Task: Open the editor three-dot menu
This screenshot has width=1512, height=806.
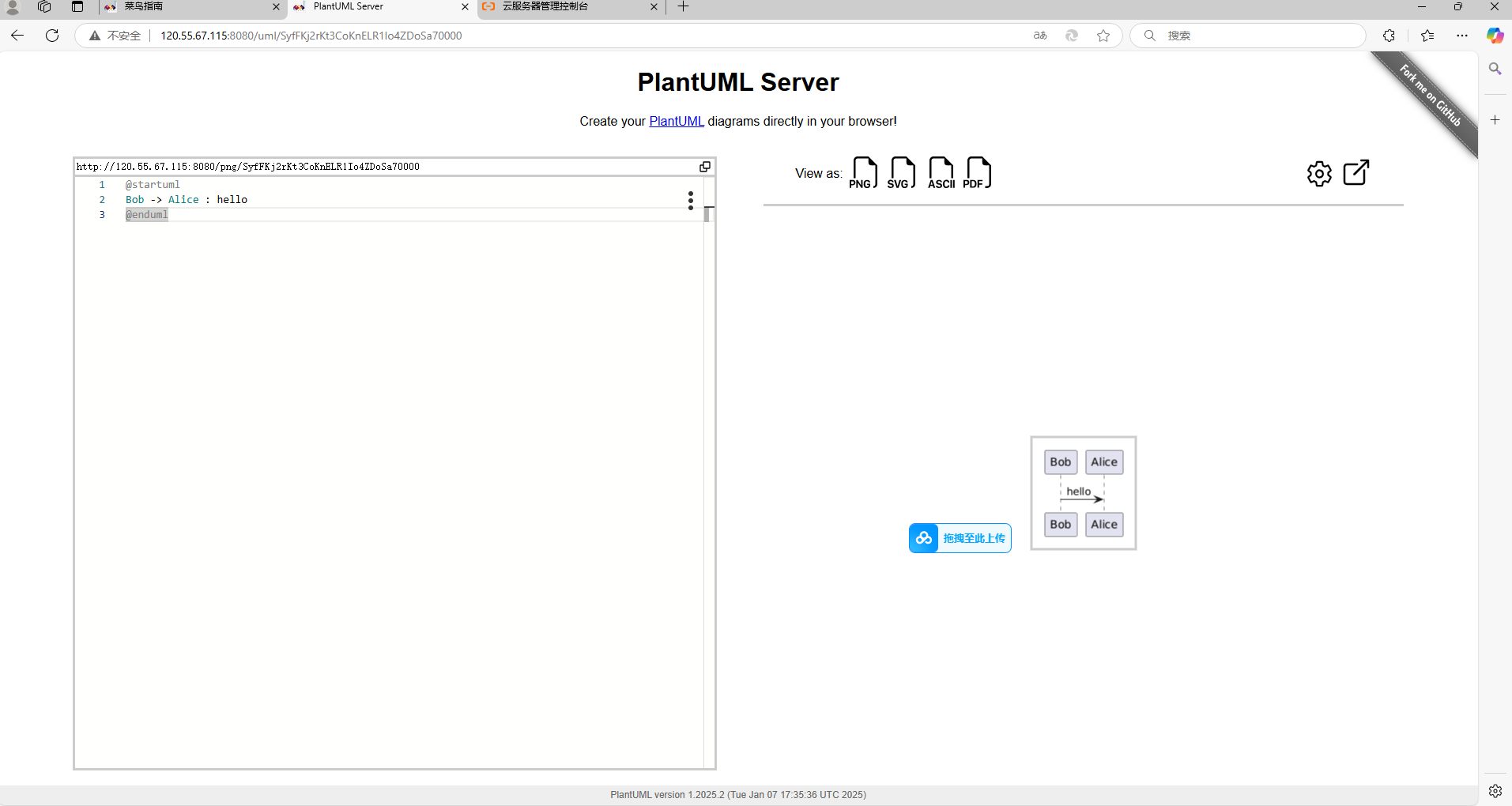Action: pos(691,200)
